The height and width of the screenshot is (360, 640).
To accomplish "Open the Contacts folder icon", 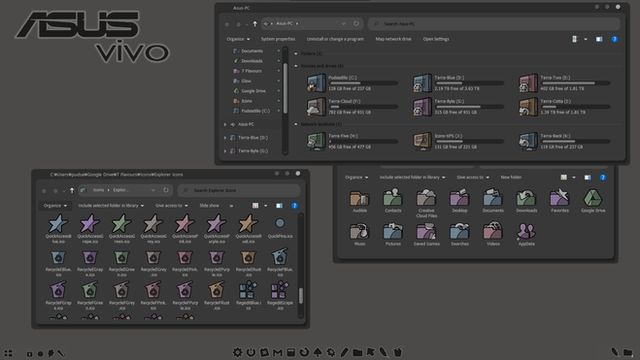I will tap(393, 198).
